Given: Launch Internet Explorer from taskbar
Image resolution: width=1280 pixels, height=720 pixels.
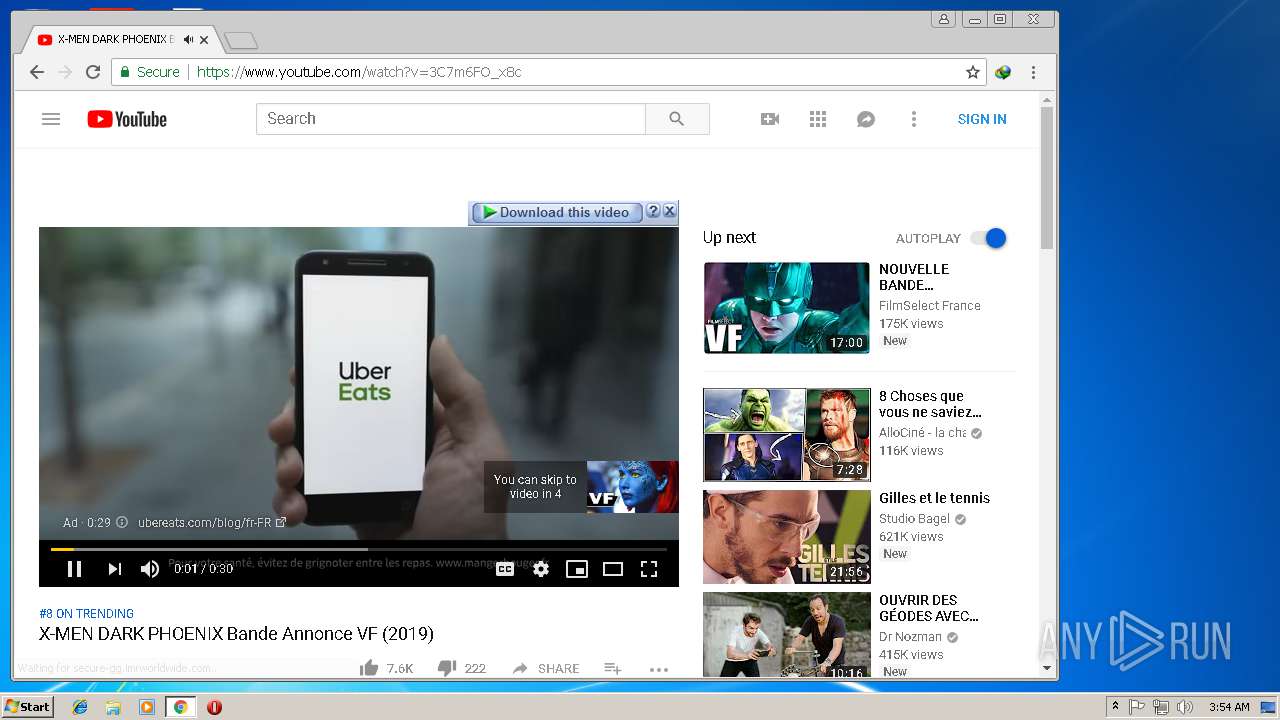Looking at the screenshot, I should [x=80, y=707].
